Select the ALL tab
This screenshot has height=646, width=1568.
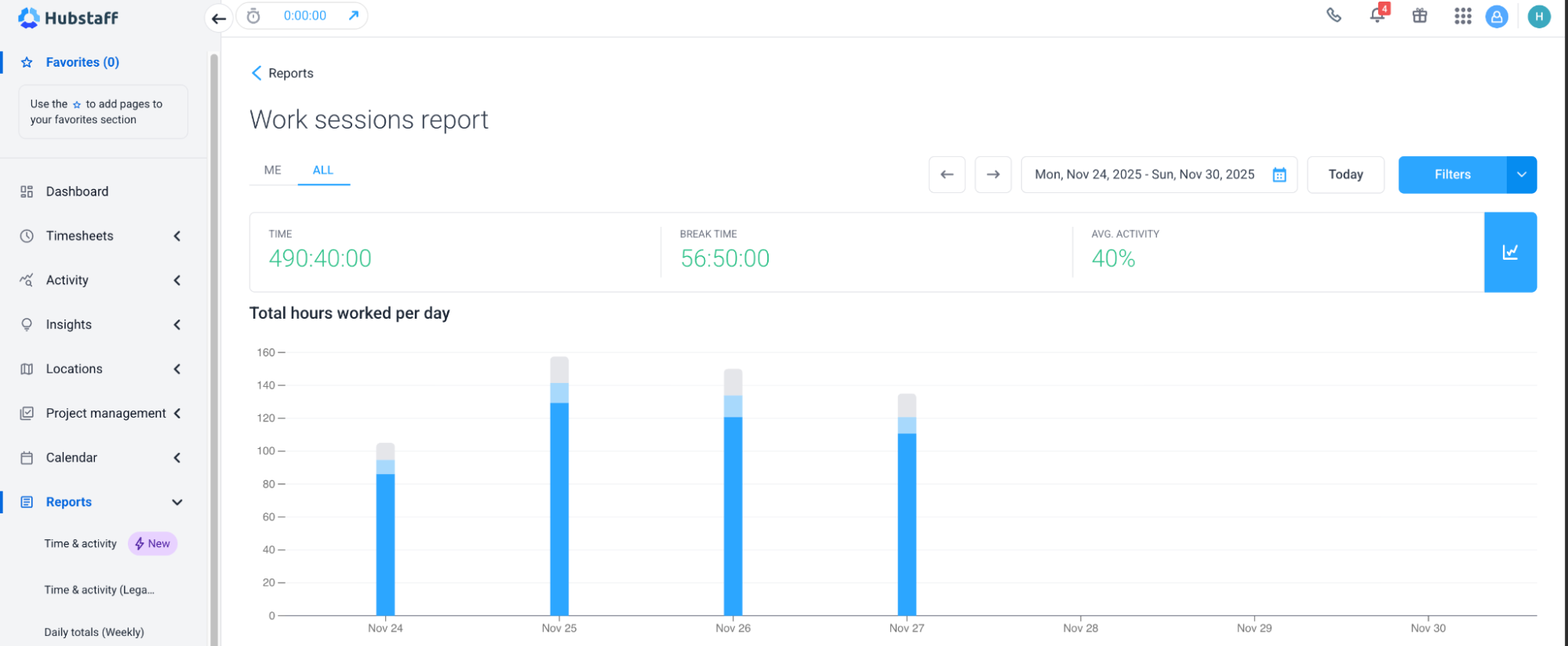point(323,170)
